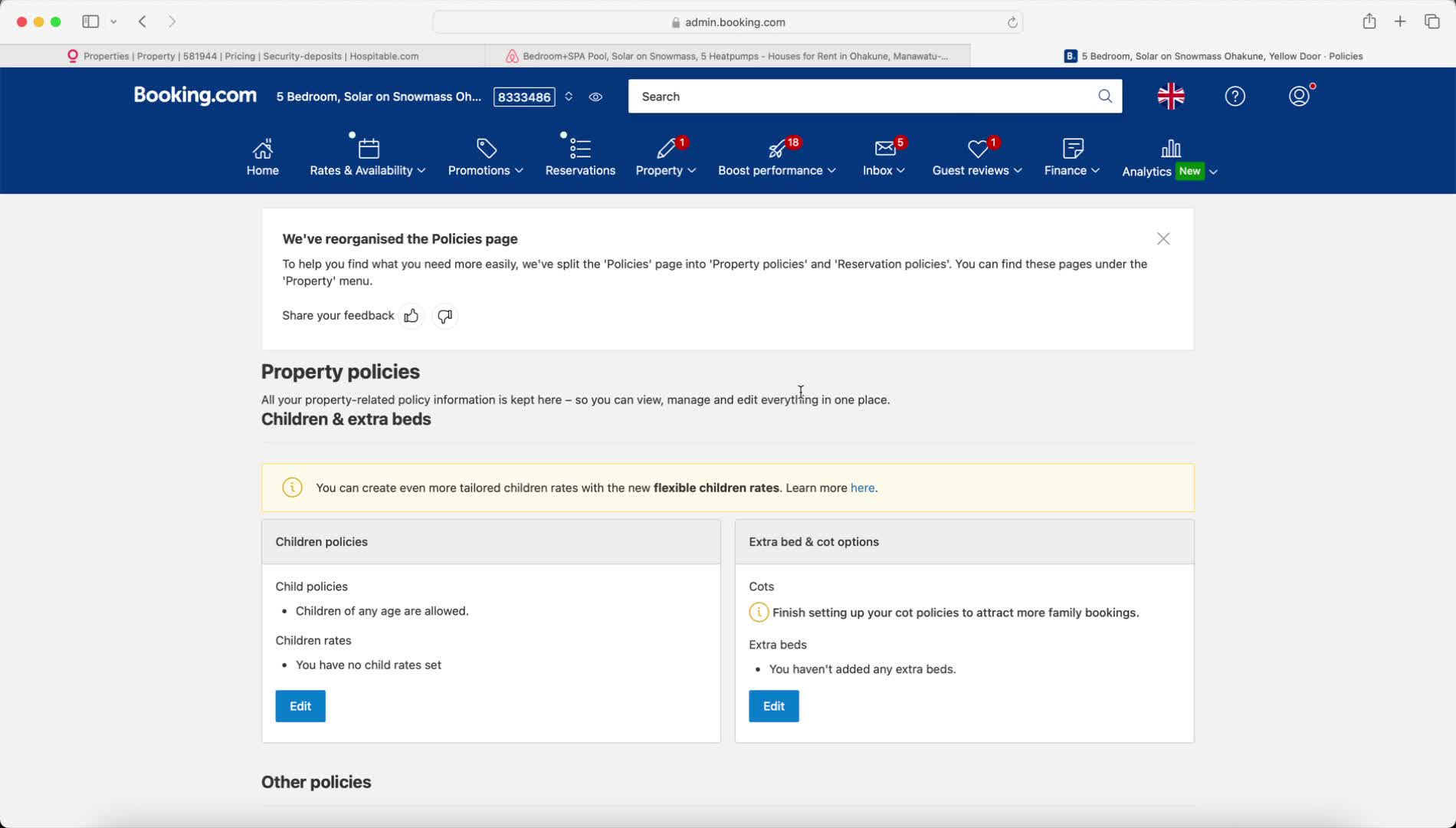
Task: Go forward in Safari history
Action: click(x=172, y=21)
